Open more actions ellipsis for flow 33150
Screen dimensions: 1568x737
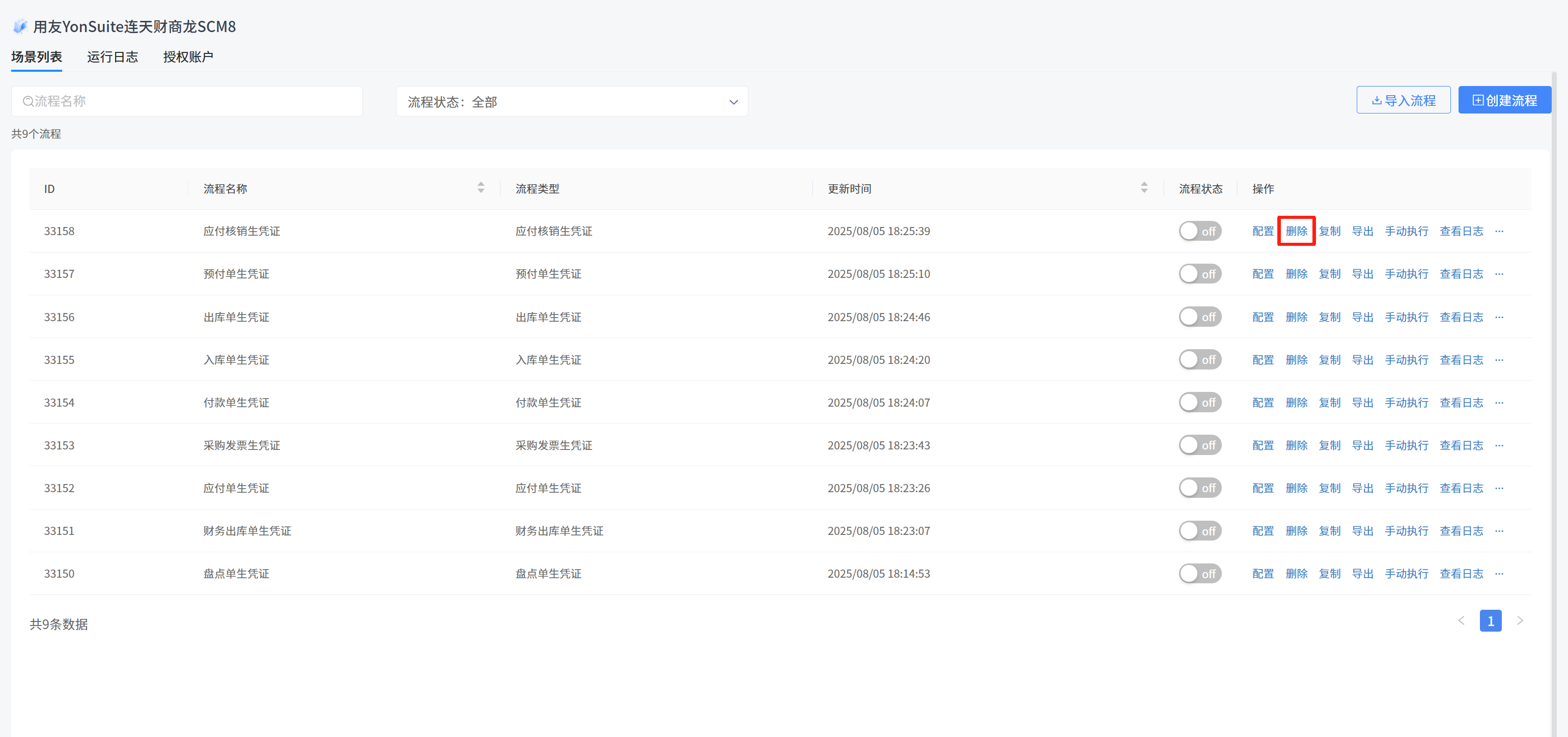point(1499,574)
